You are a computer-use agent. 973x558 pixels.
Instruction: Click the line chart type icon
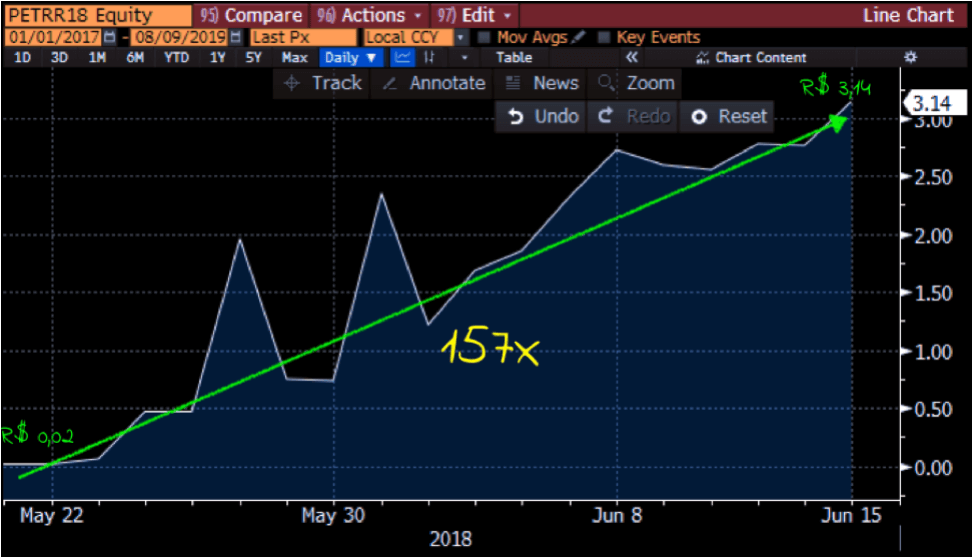402,57
